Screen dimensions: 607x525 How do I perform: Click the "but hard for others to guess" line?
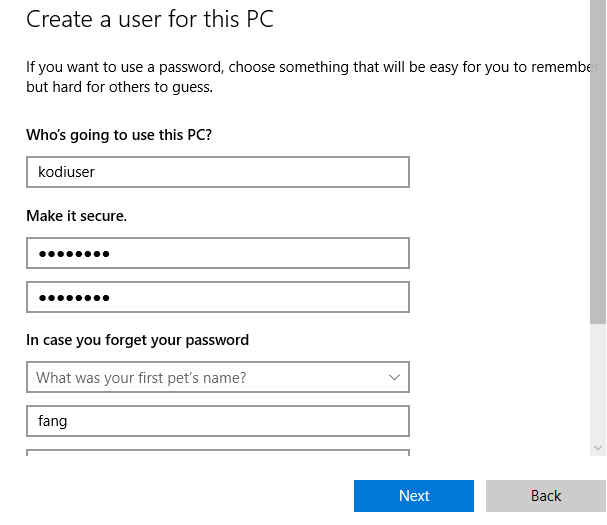tap(119, 87)
